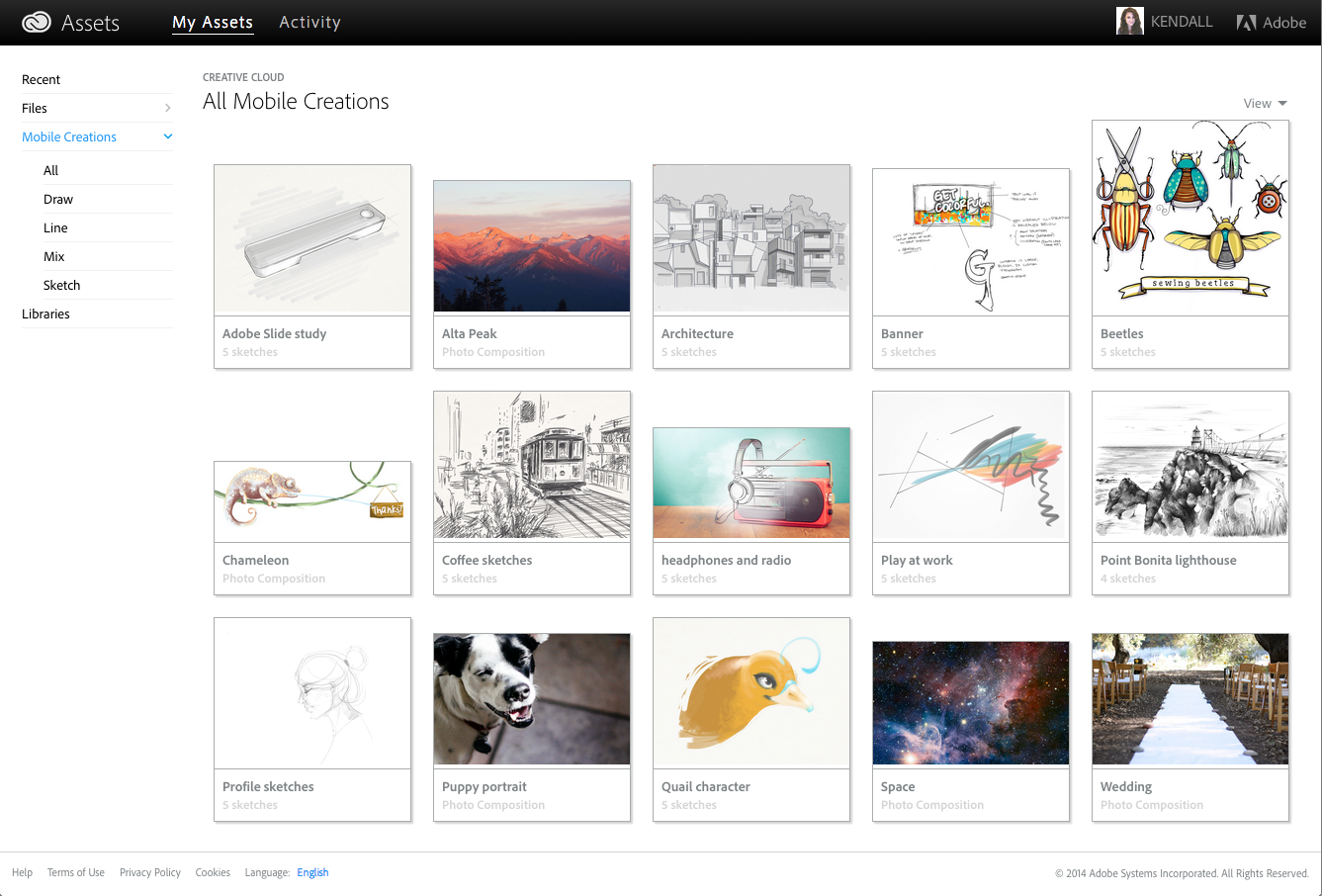This screenshot has width=1322, height=896.
Task: Select the My Assets tab
Action: click(213, 22)
